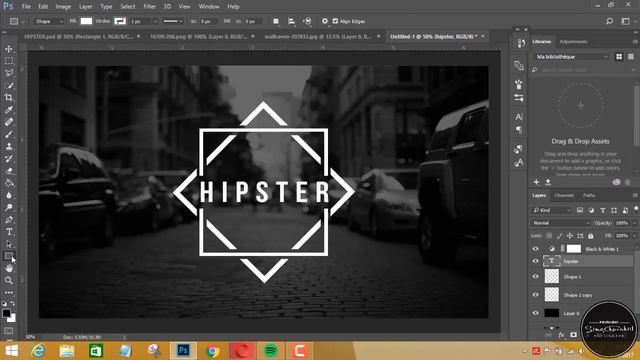Add layer style with fx button
Image resolution: width=640 pixels, height=360 pixels.
point(561,335)
